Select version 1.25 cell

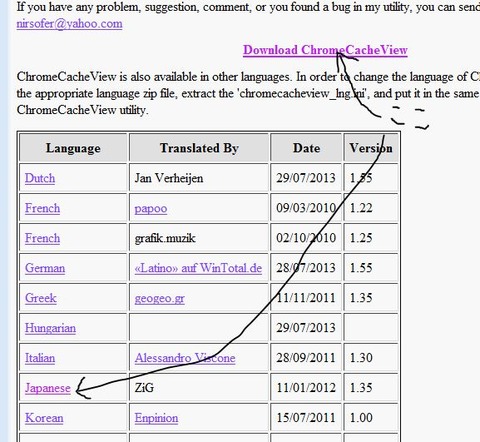pyautogui.click(x=371, y=238)
